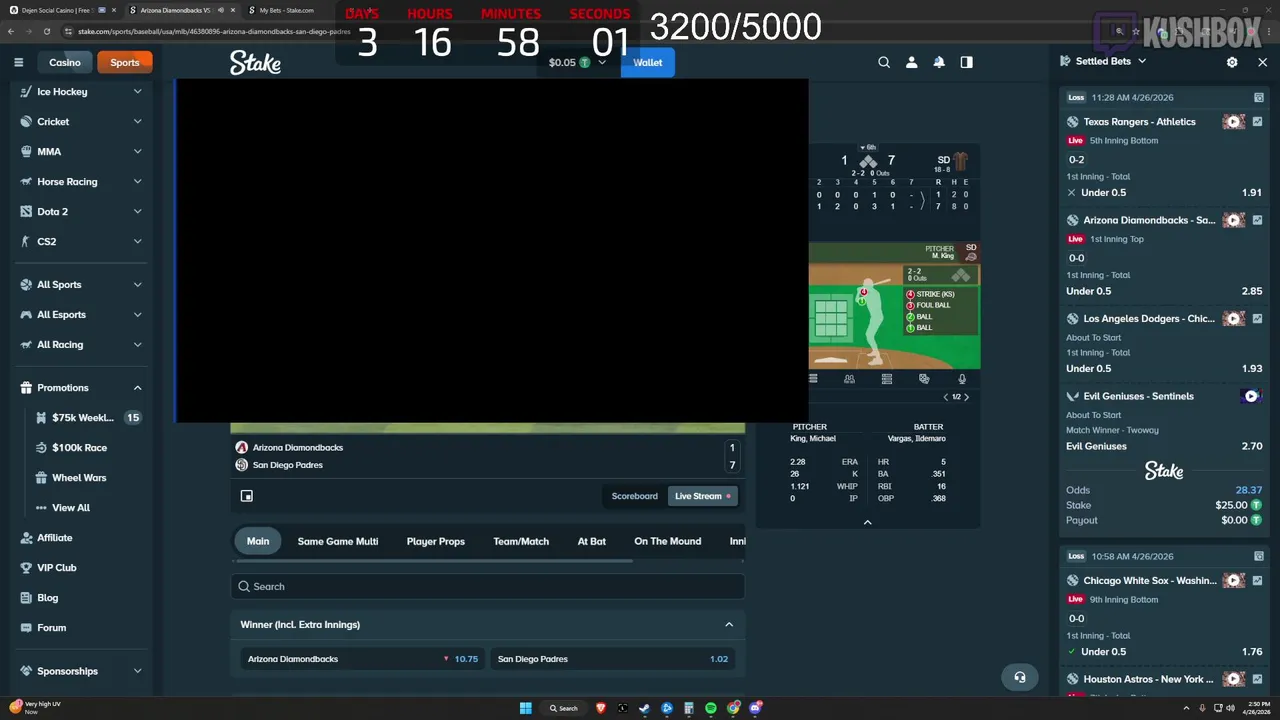Screen dimensions: 1280x720
Task: Close the Settled Bets panel
Action: tap(1262, 62)
